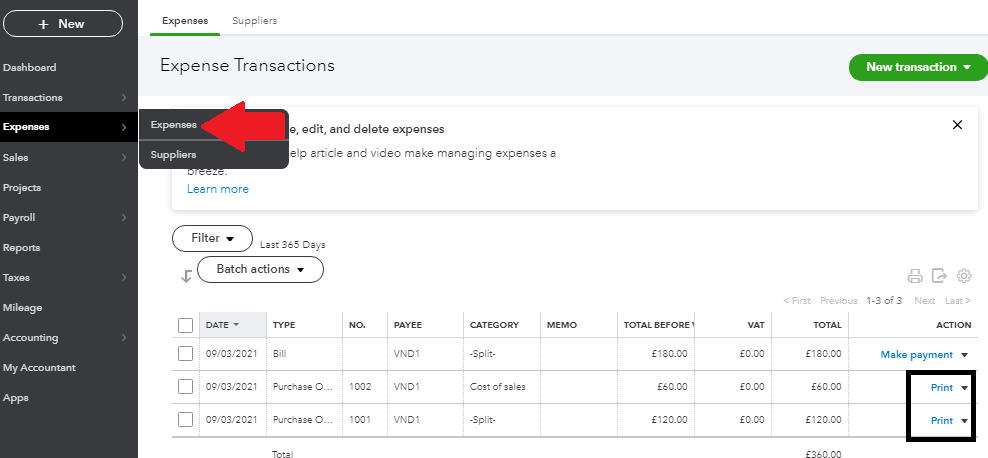Click the sort arrow beside Batch actions
The height and width of the screenshot is (458, 988).
pos(186,276)
